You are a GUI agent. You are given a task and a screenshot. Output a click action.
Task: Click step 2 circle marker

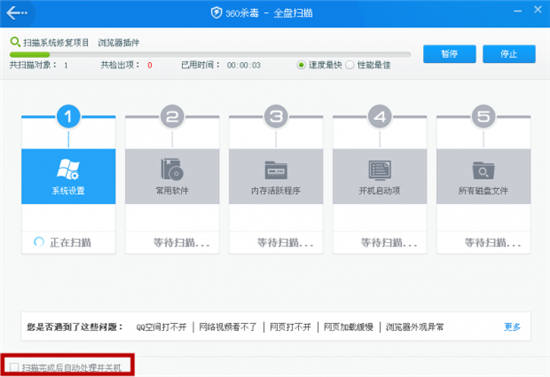click(x=172, y=116)
